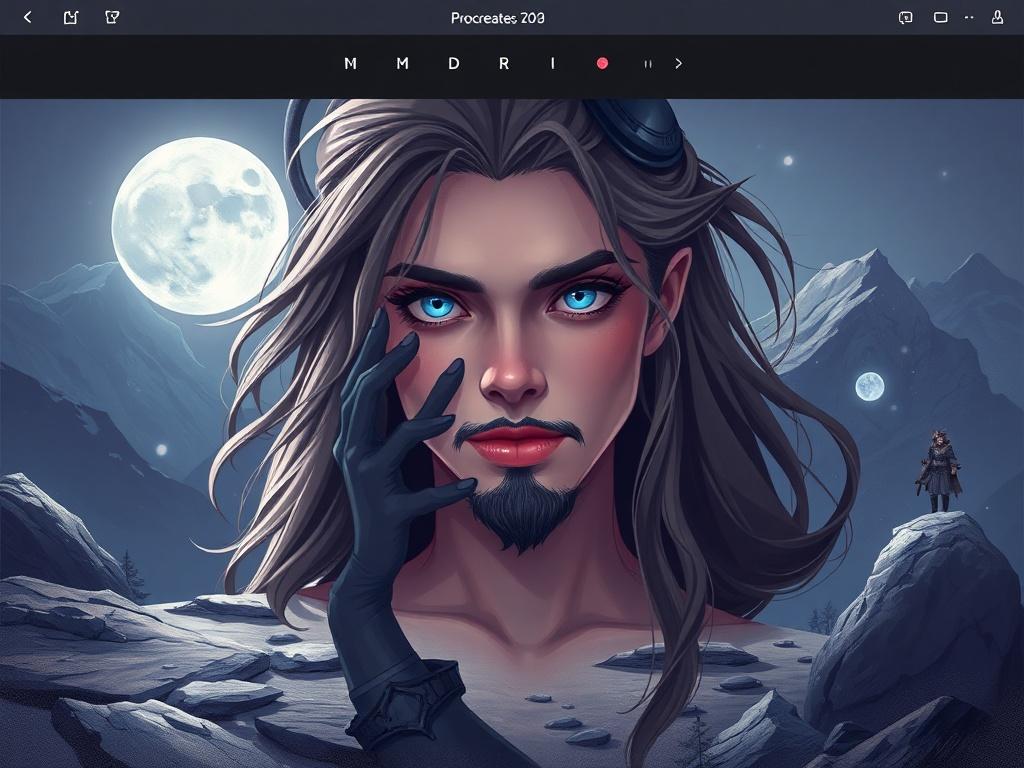This screenshot has height=768, width=1024.
Task: Expand toolbar with the right chevron
Action: pos(679,63)
